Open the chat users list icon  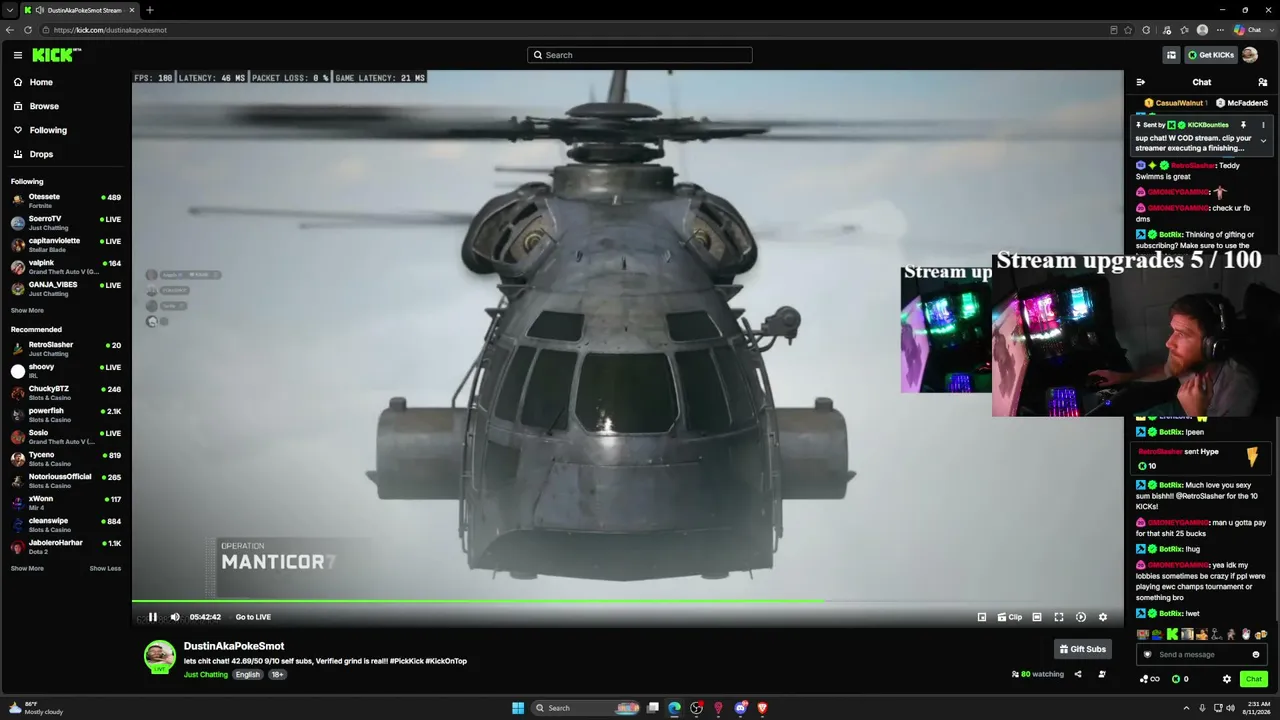(x=1263, y=82)
